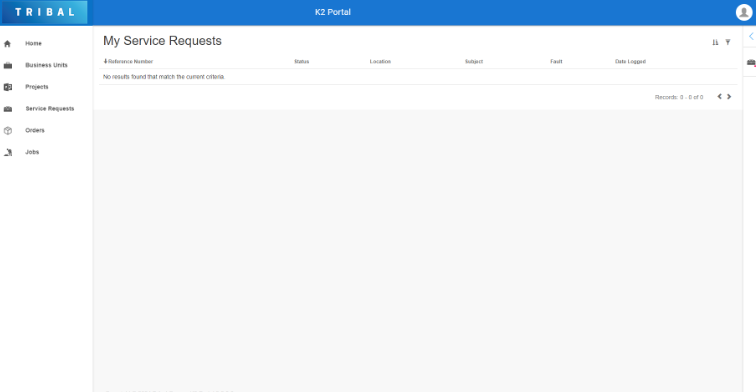Open the user profile avatar icon
The height and width of the screenshot is (392, 756).
[x=744, y=13]
